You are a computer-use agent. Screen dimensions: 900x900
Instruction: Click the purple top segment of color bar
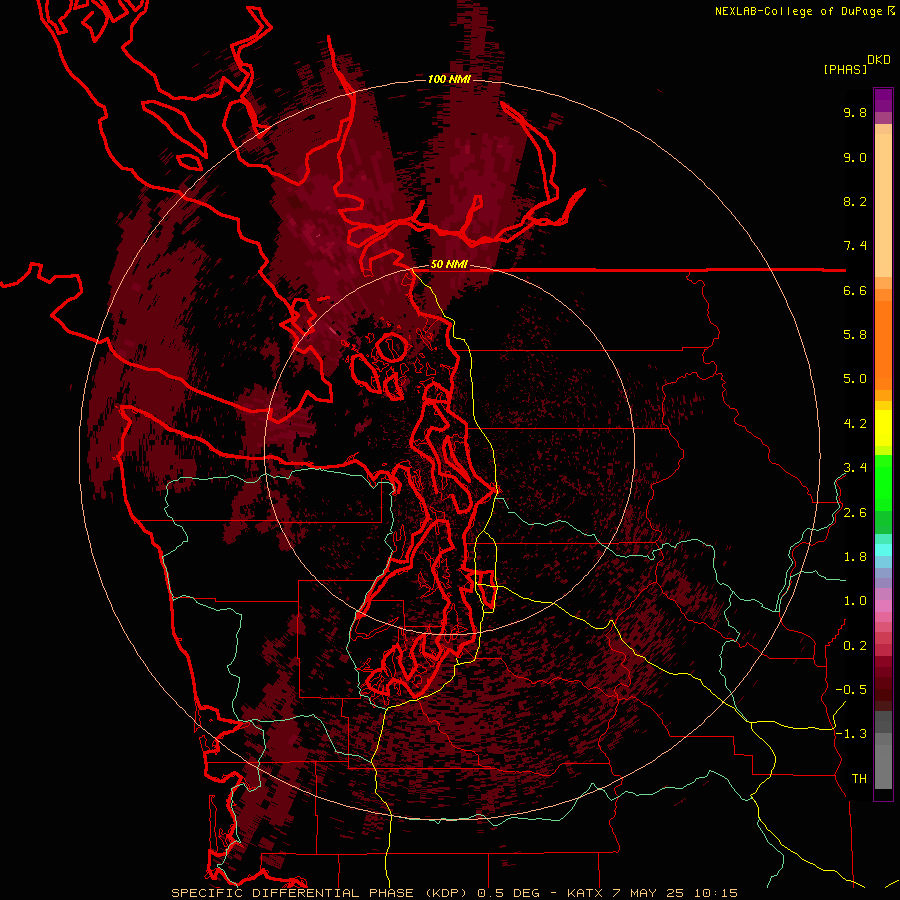pyautogui.click(x=883, y=100)
